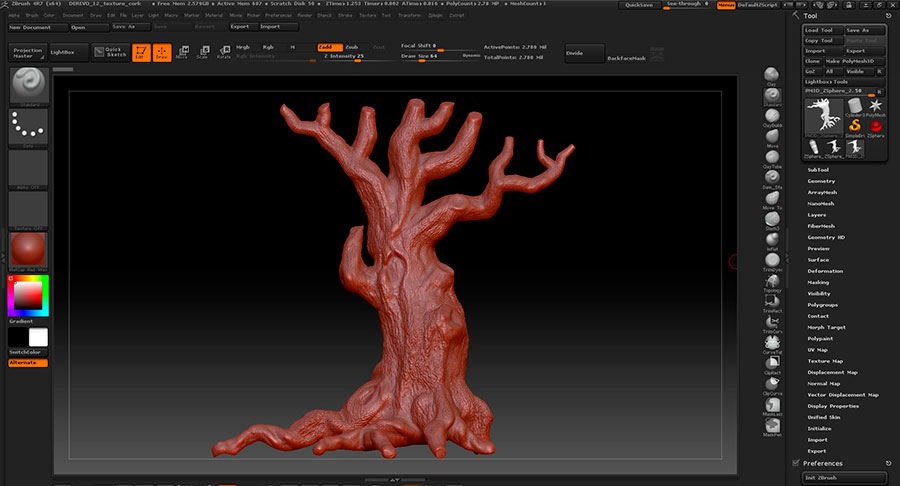Enable Rgb paint mode

coord(268,47)
